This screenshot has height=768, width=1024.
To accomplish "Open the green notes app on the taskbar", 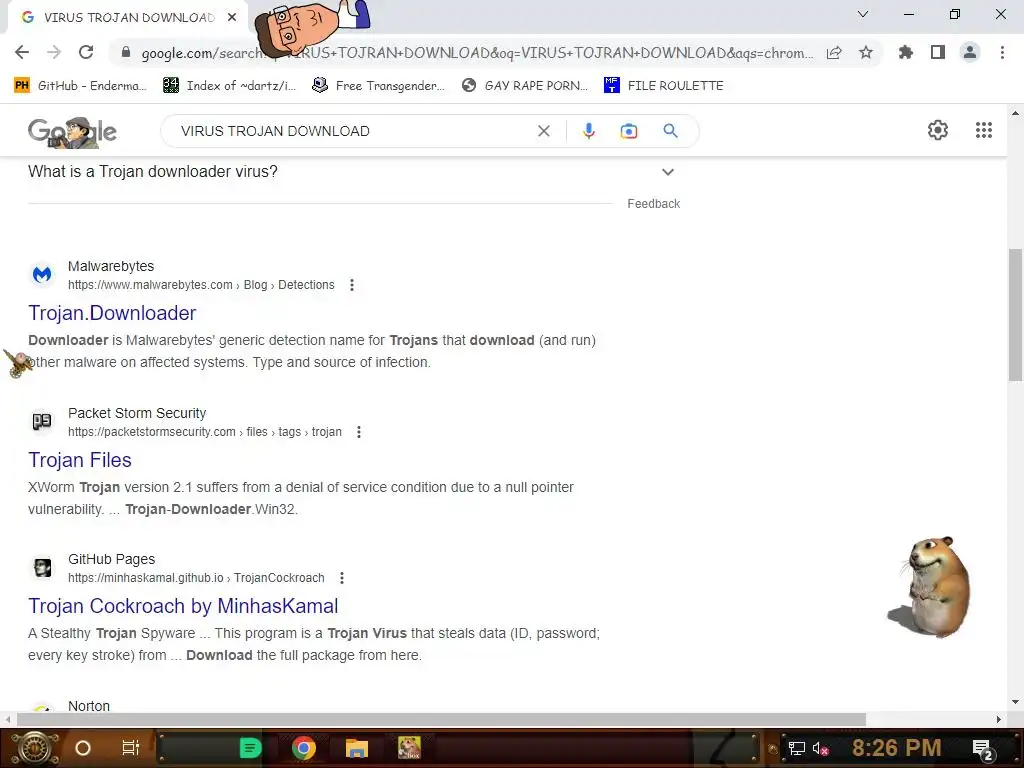I will [250, 748].
